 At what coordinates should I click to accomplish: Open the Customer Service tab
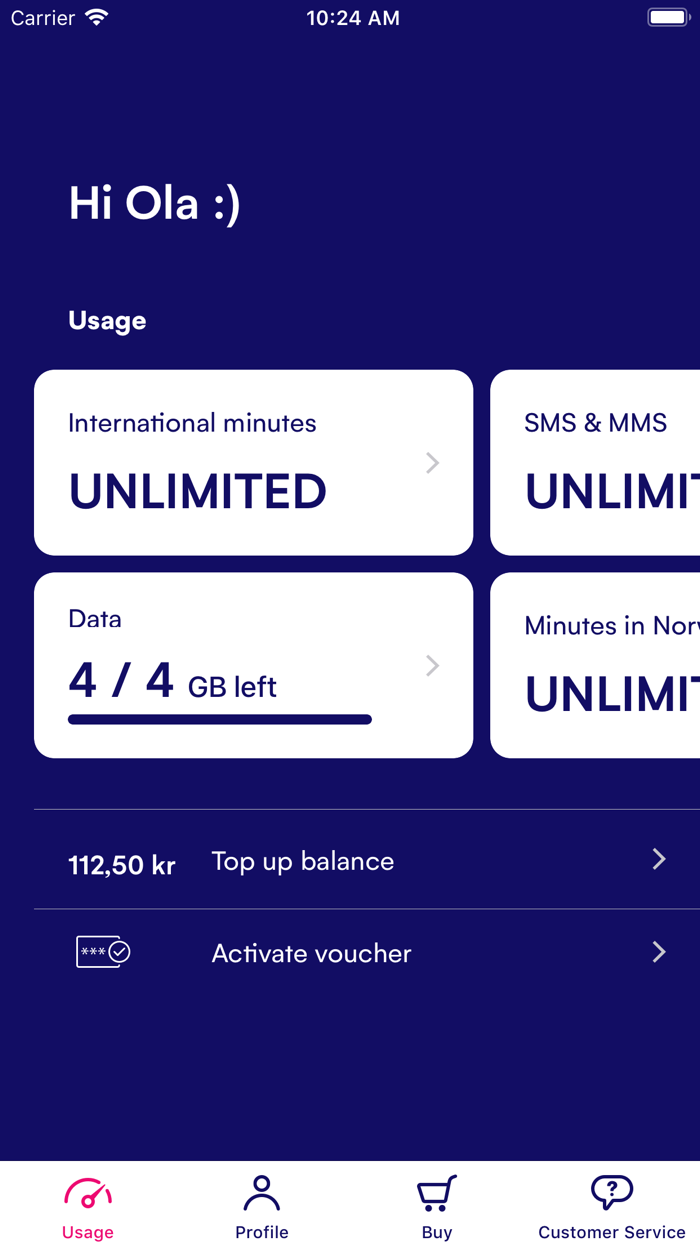(611, 1205)
